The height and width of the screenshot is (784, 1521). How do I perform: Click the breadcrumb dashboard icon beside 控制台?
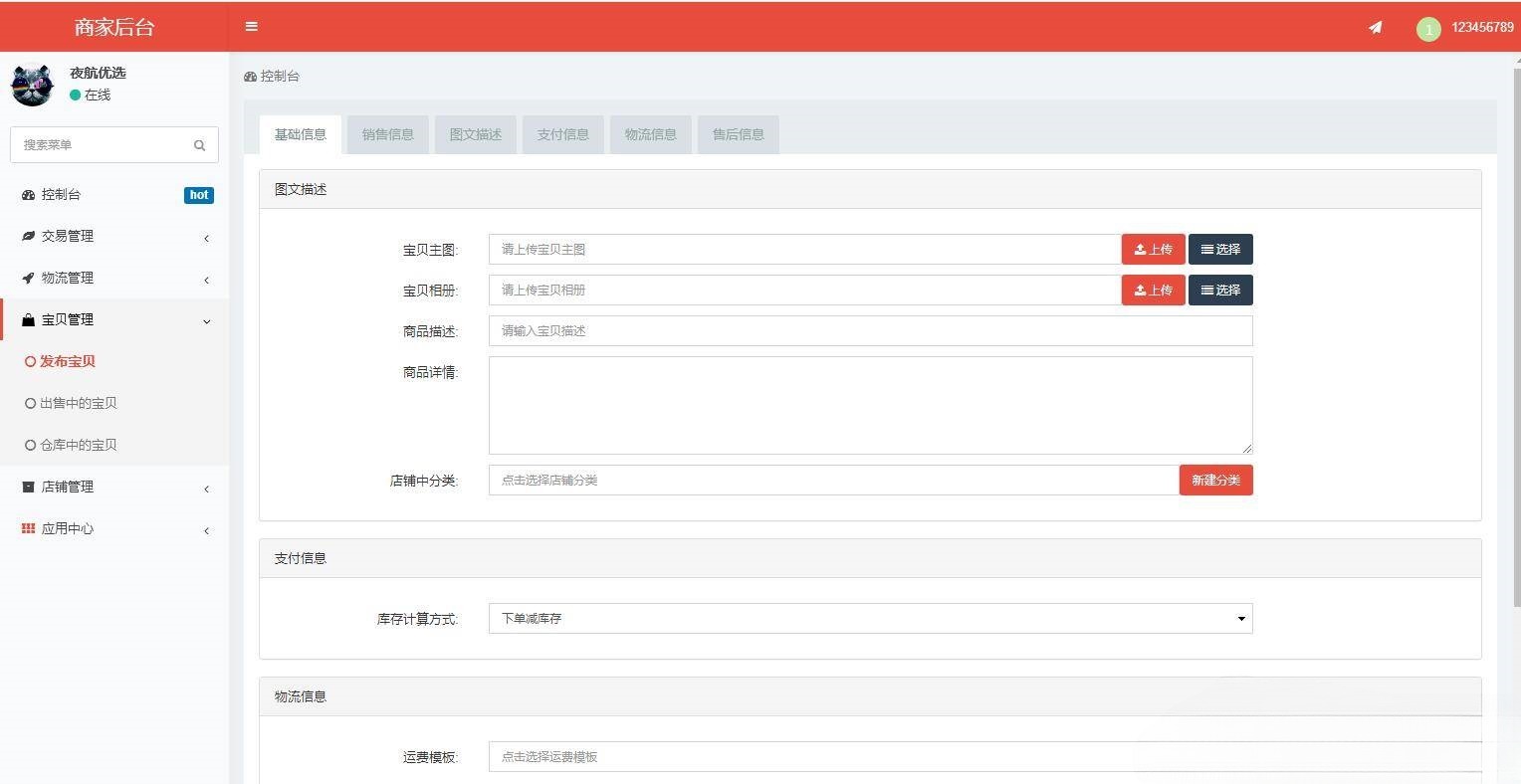(x=251, y=76)
